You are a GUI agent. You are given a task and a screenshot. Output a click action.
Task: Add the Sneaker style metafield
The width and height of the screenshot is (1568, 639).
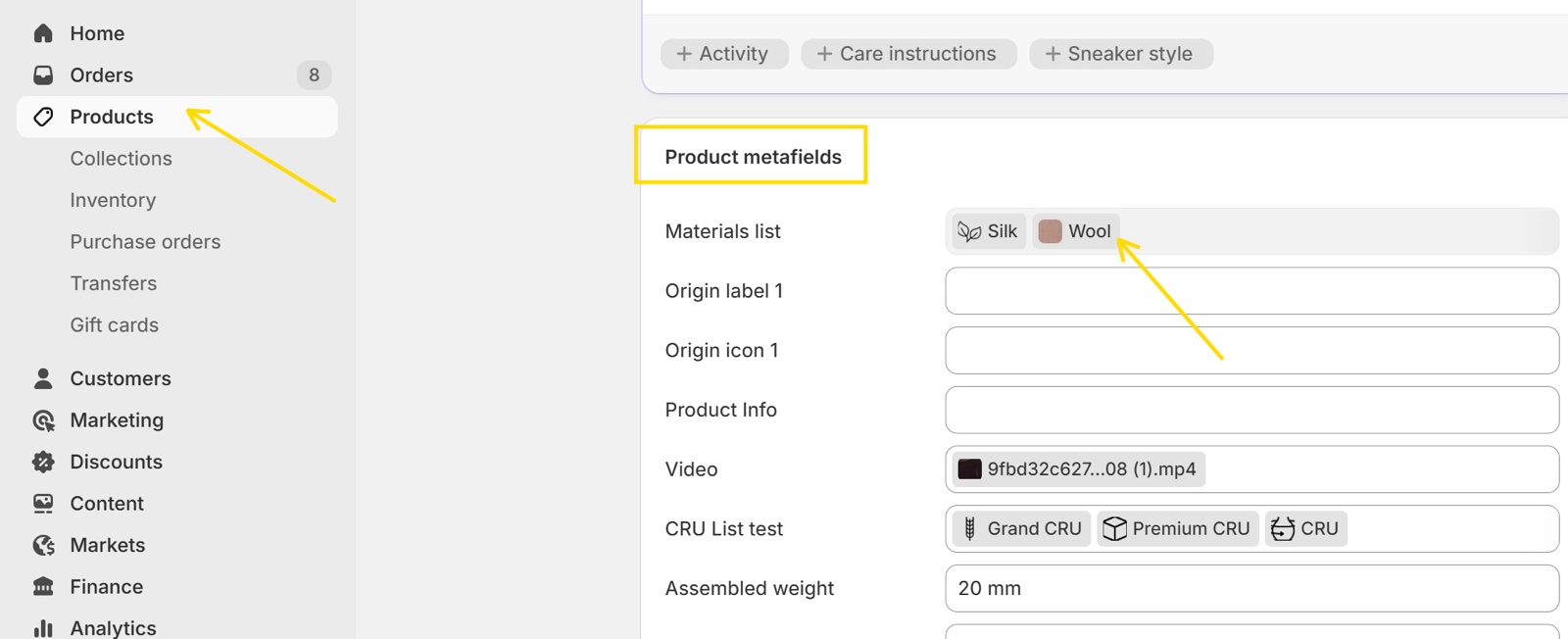pyautogui.click(x=1121, y=54)
